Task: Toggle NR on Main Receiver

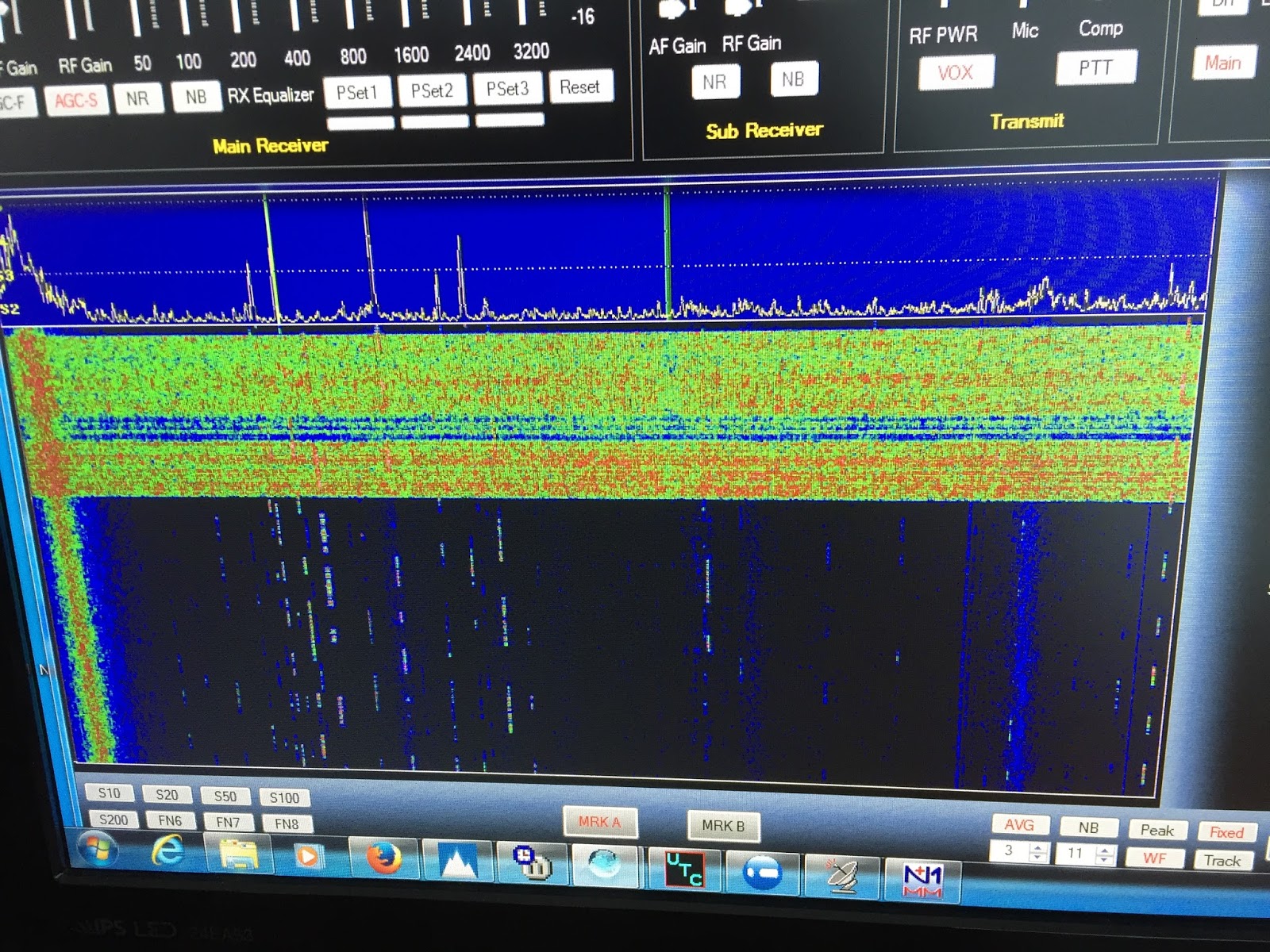Action: pyautogui.click(x=137, y=98)
